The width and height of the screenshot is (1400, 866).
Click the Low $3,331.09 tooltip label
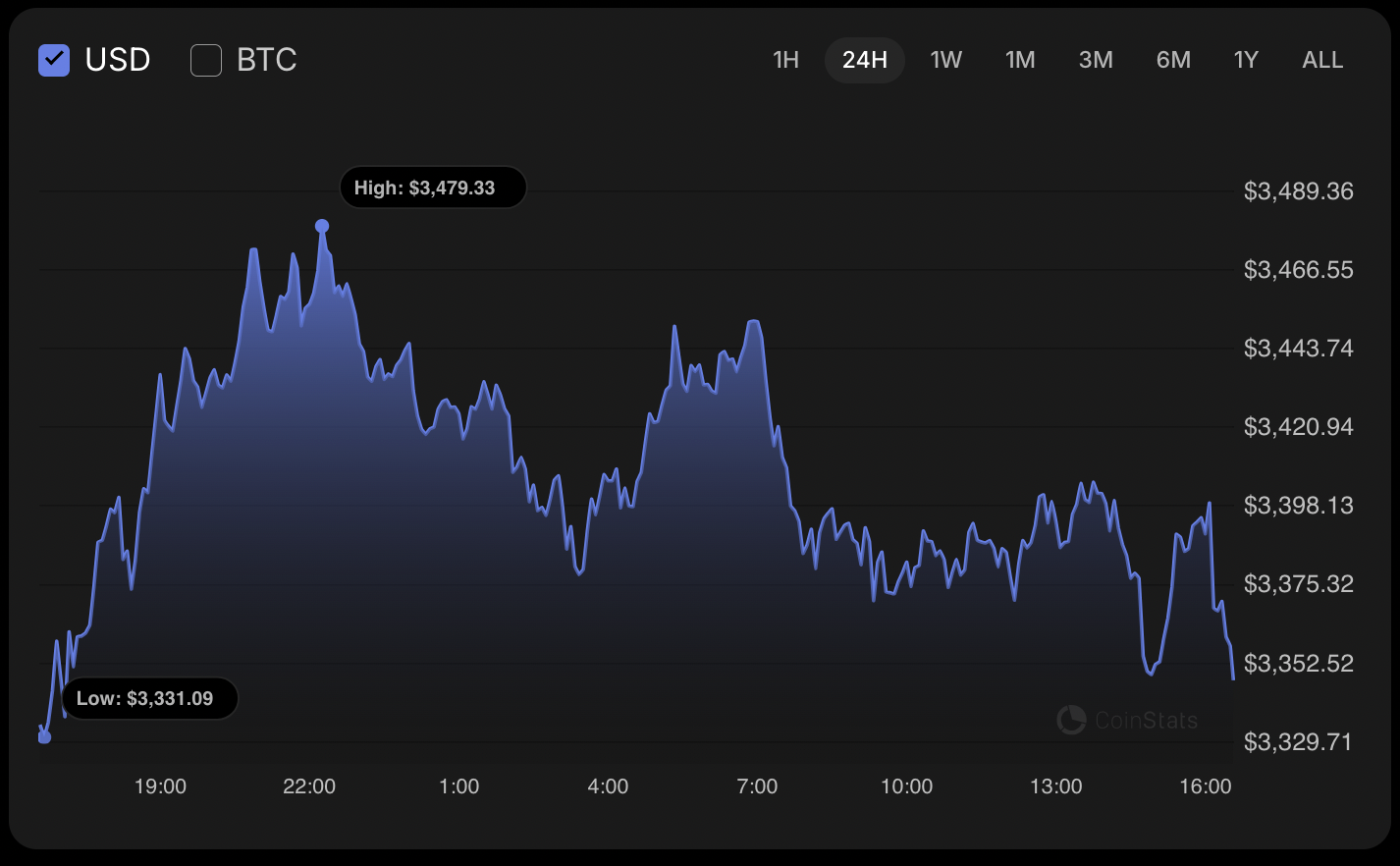pyautogui.click(x=150, y=698)
